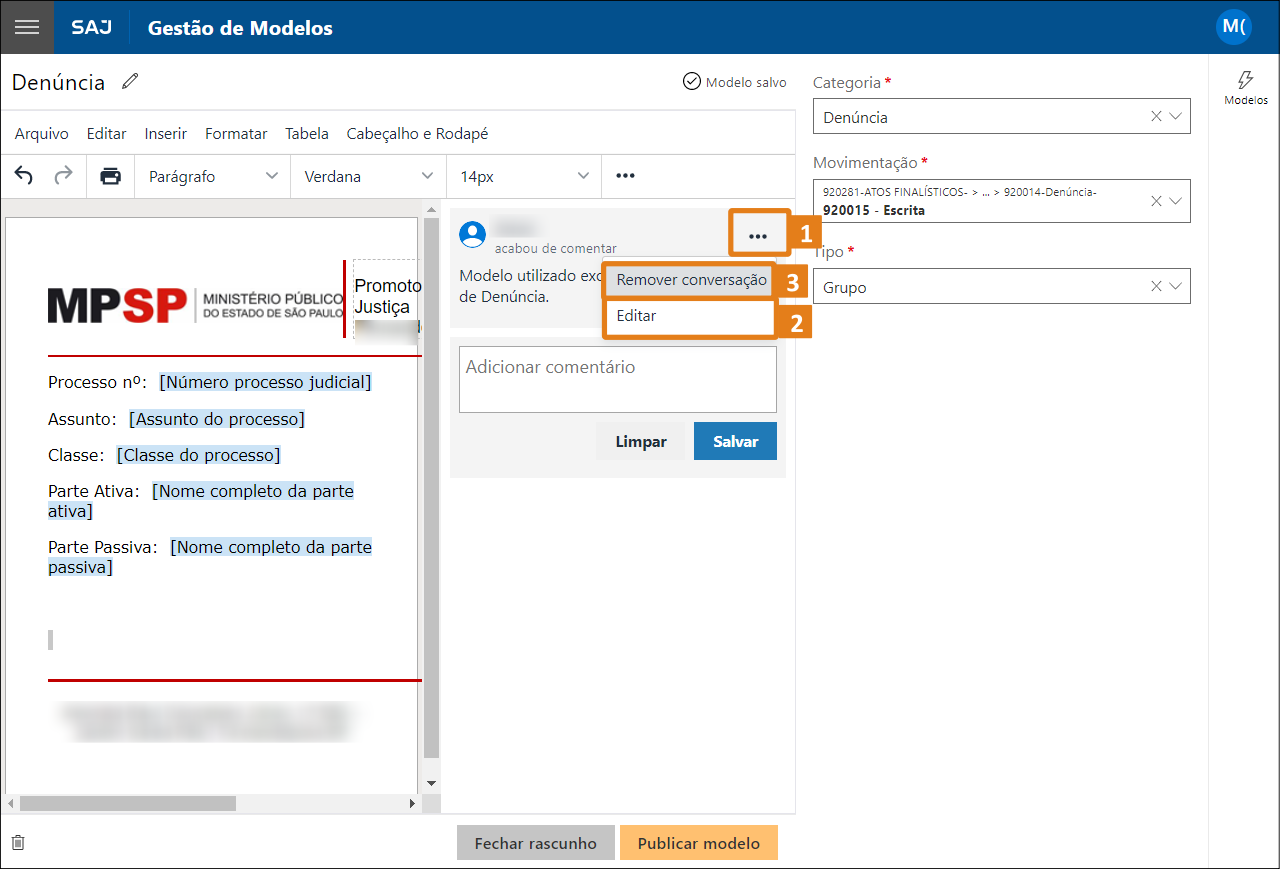This screenshot has width=1280, height=869.
Task: Open the user avatar in the header
Action: pos(1233,27)
